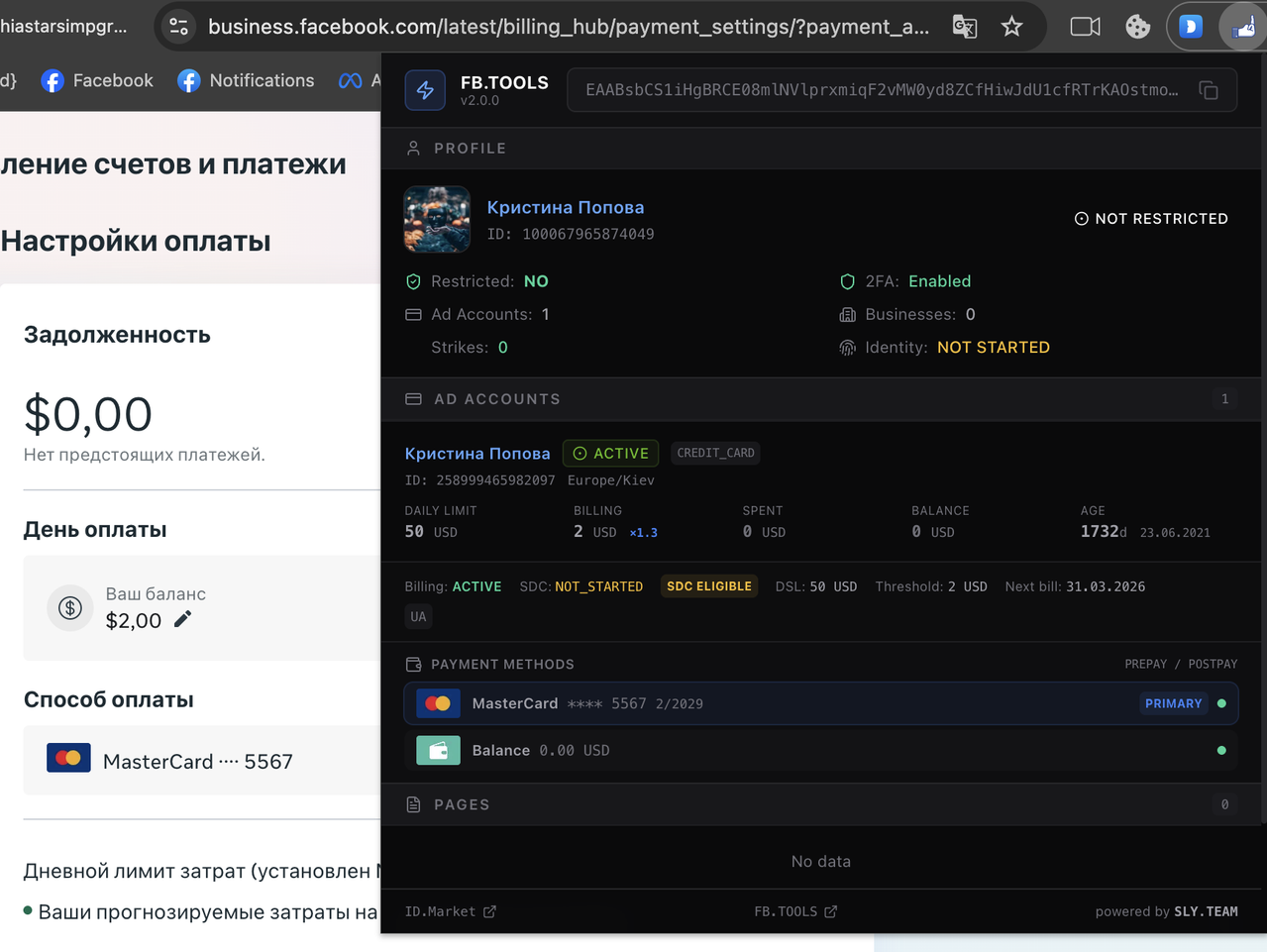The image size is (1267, 952).
Task: Click the MasterCard ···· 5567 text on page
Action: [x=198, y=762]
